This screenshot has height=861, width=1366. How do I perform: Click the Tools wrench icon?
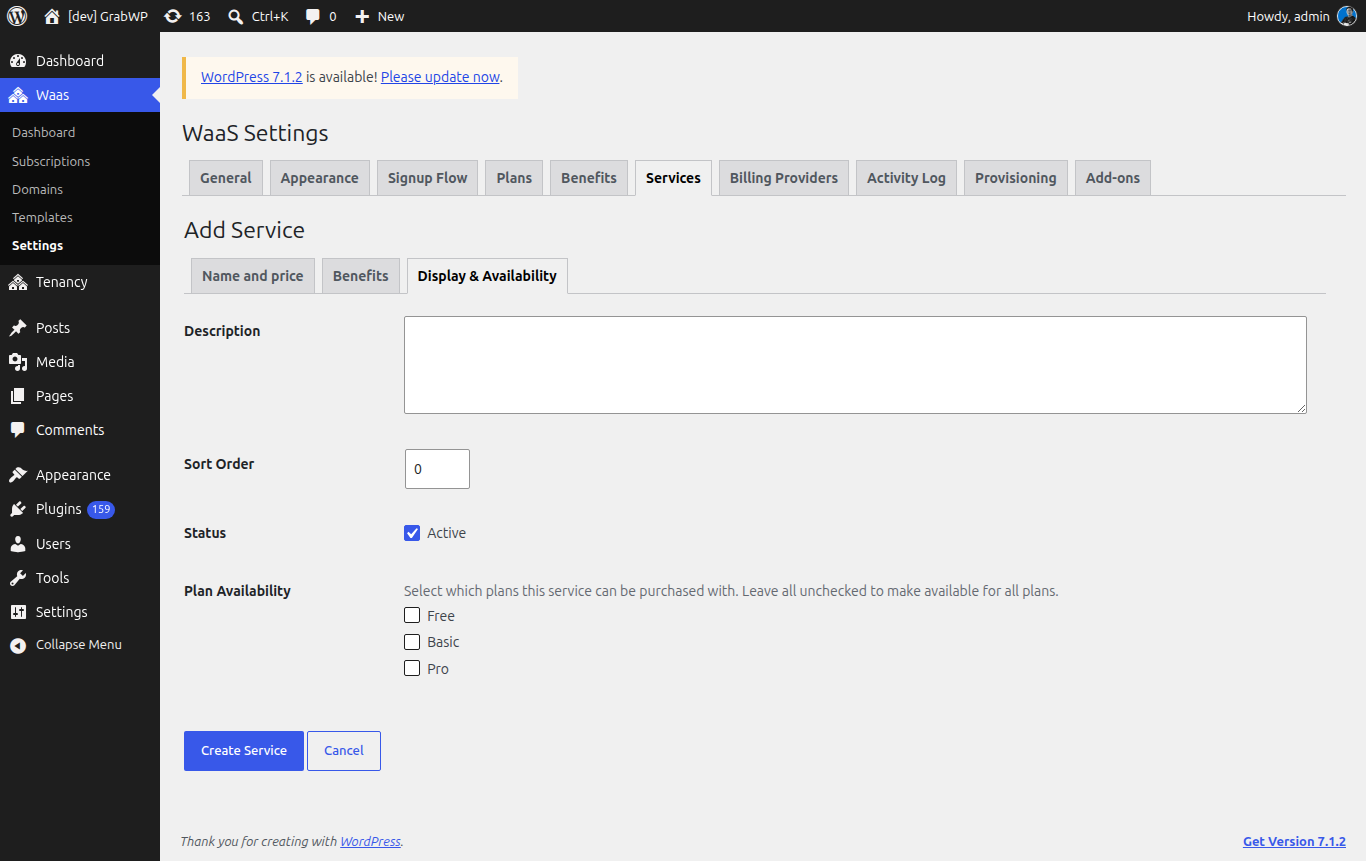click(x=18, y=578)
